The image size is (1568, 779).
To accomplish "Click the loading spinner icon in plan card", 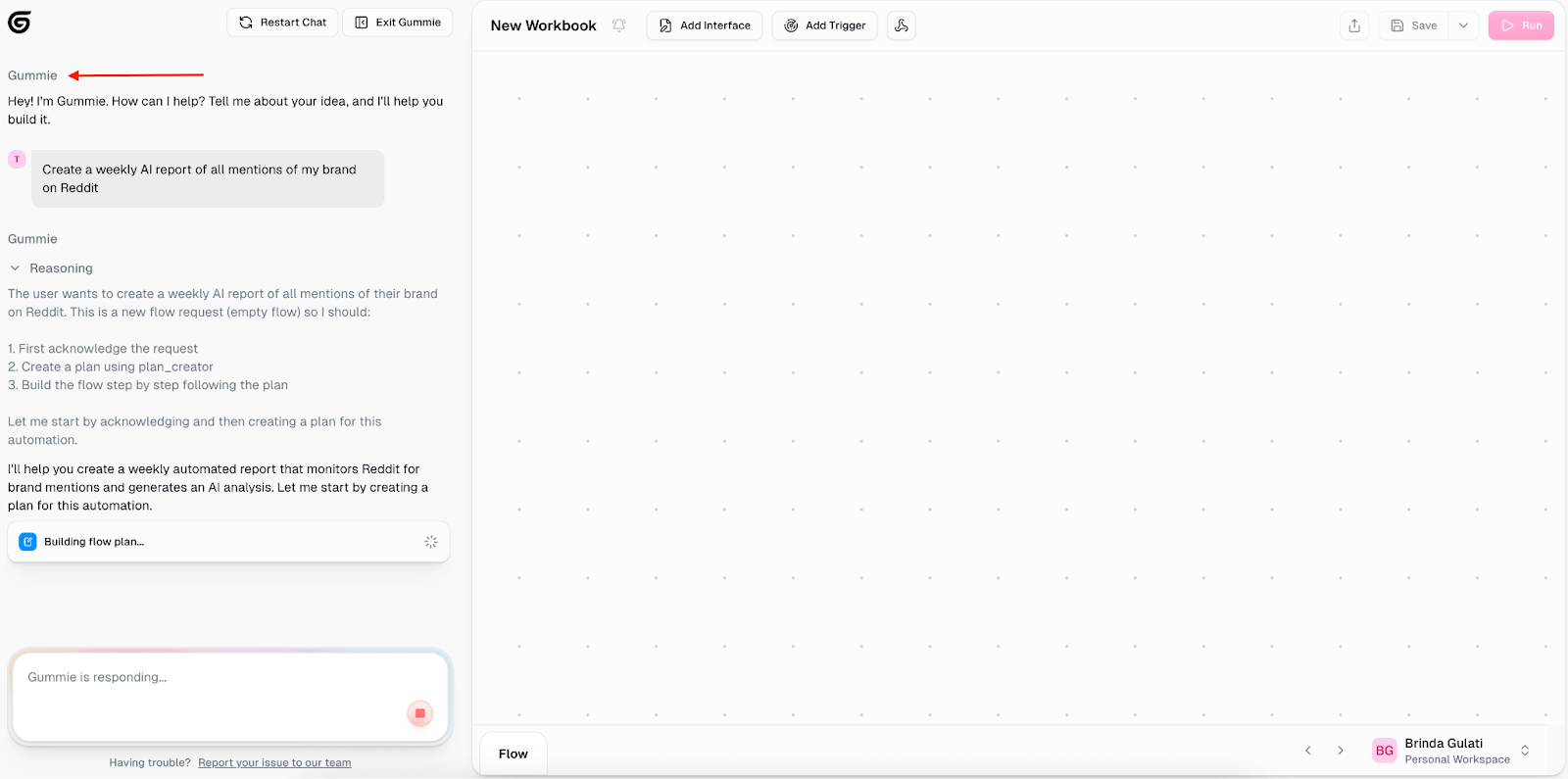I will click(431, 542).
